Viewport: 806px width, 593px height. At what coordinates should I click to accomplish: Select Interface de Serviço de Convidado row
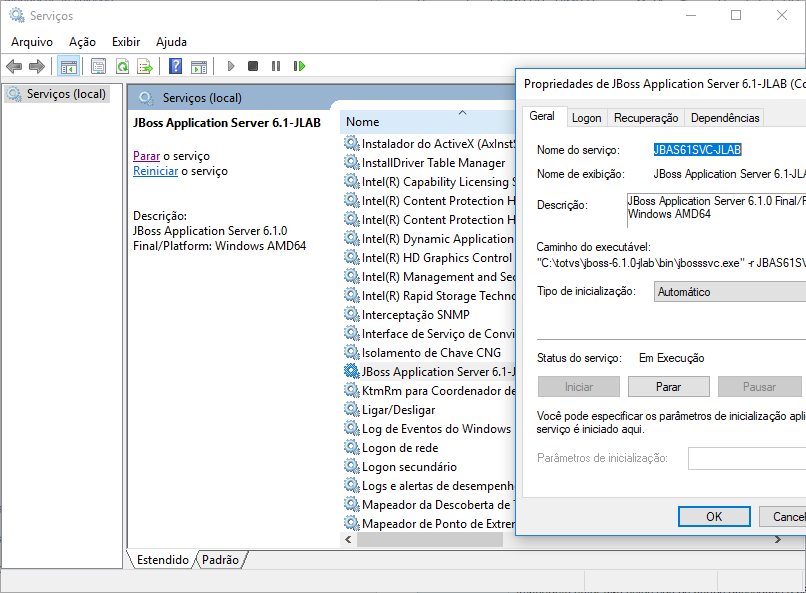[429, 334]
